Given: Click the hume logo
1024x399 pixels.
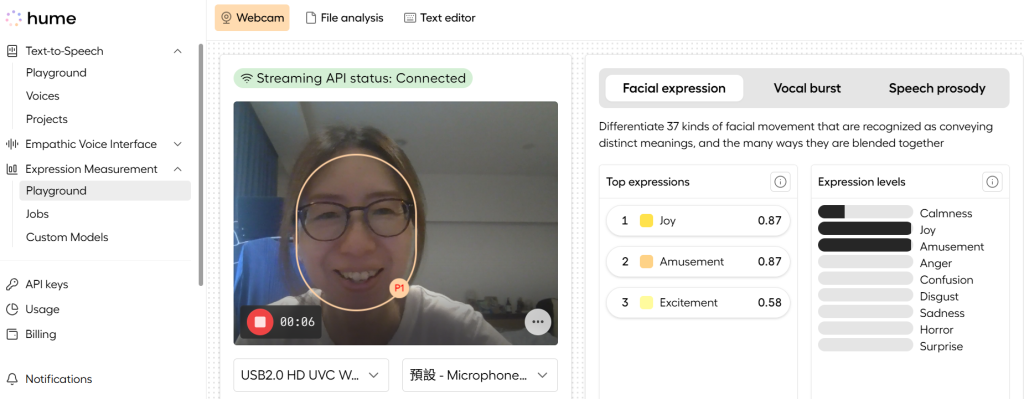Looking at the screenshot, I should tap(40, 18).
